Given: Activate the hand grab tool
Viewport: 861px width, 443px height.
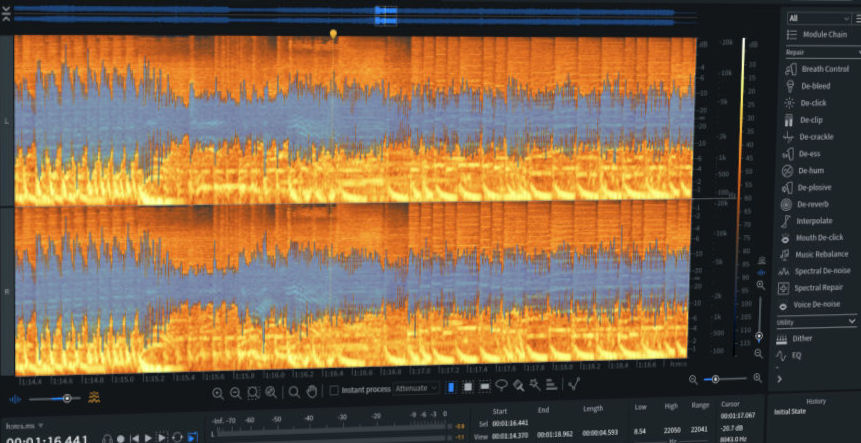Looking at the screenshot, I should tap(311, 391).
